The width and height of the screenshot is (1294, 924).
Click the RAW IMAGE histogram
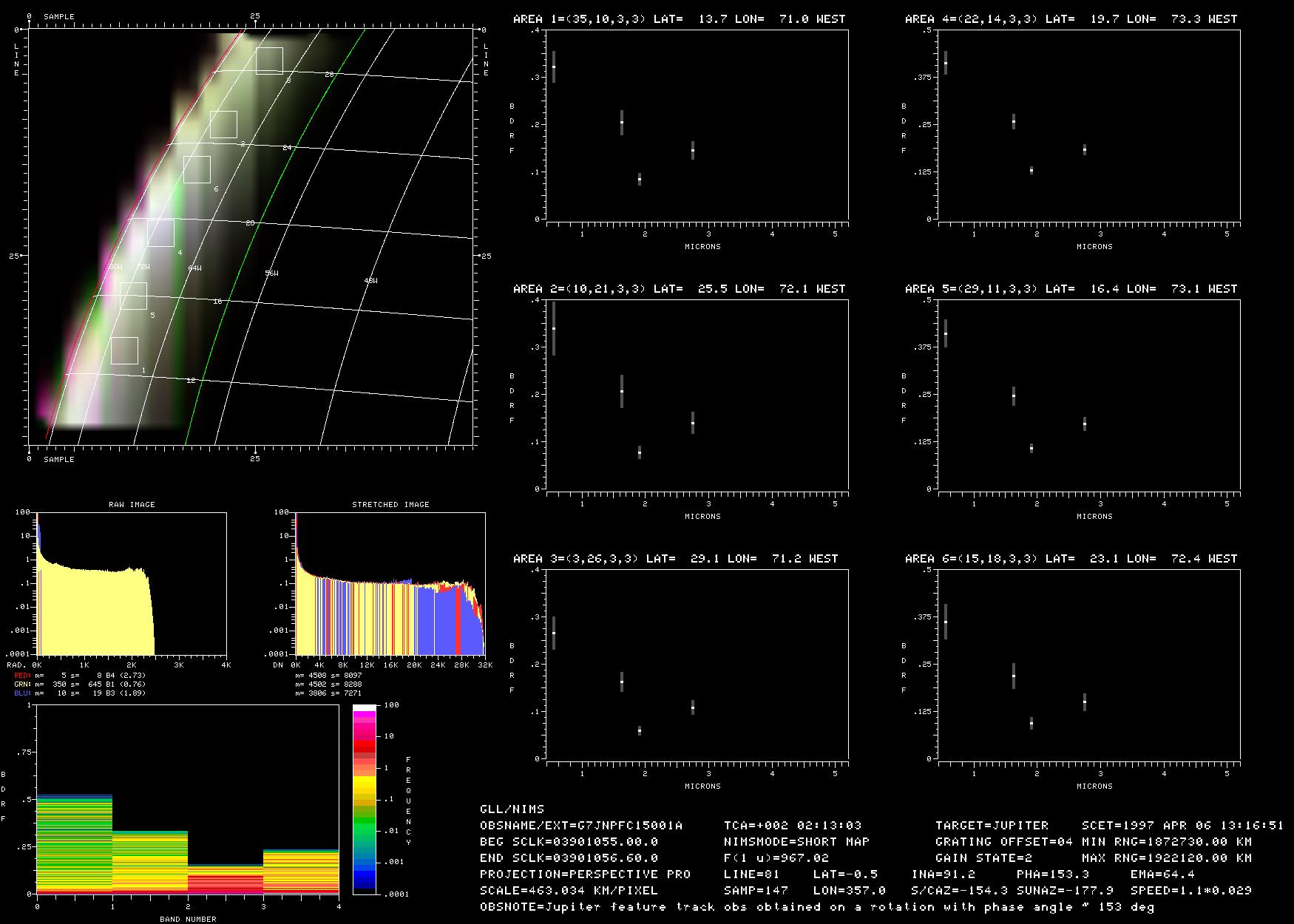132,584
